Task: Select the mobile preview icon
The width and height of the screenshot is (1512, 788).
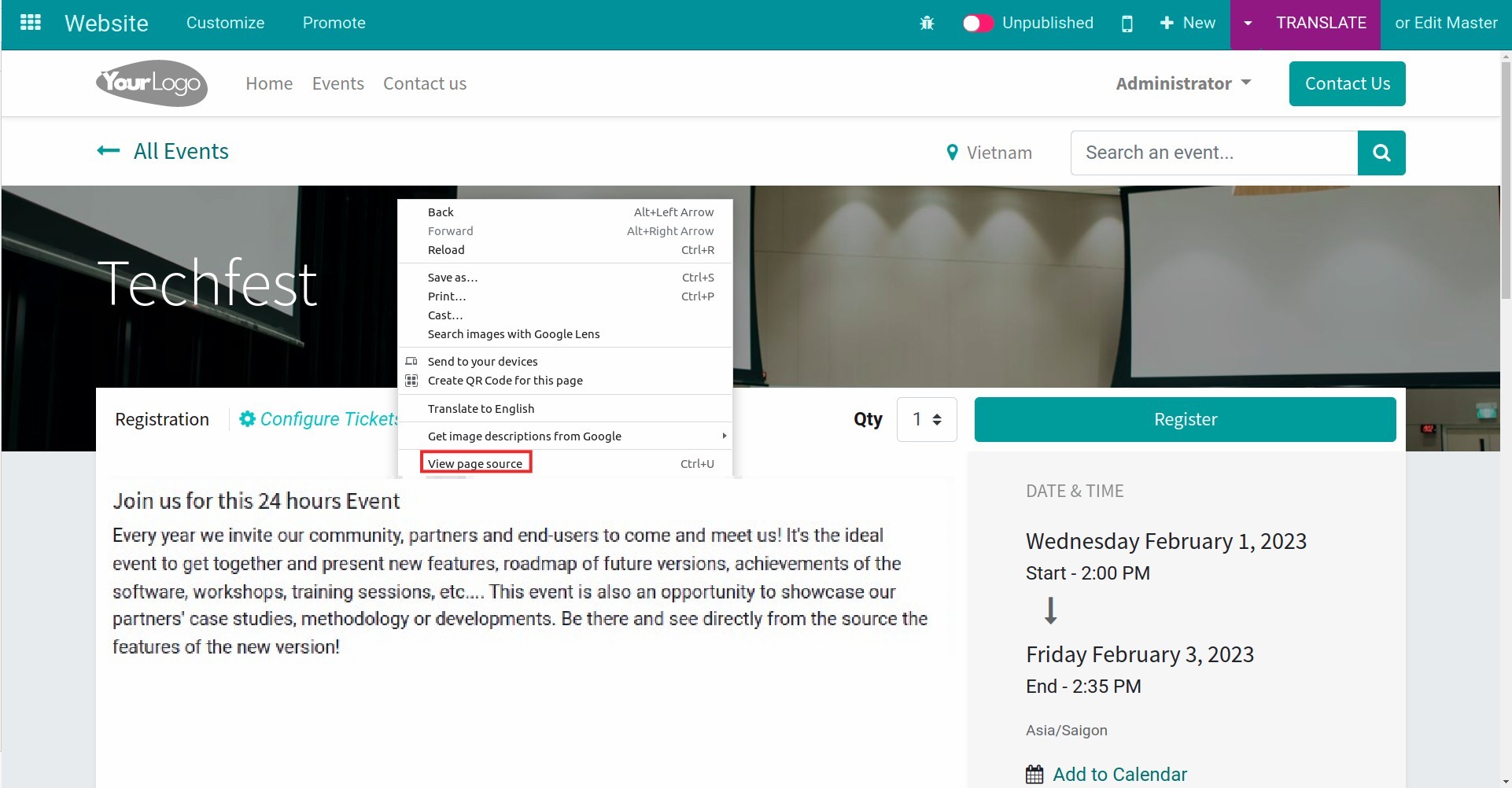Action: click(x=1127, y=24)
